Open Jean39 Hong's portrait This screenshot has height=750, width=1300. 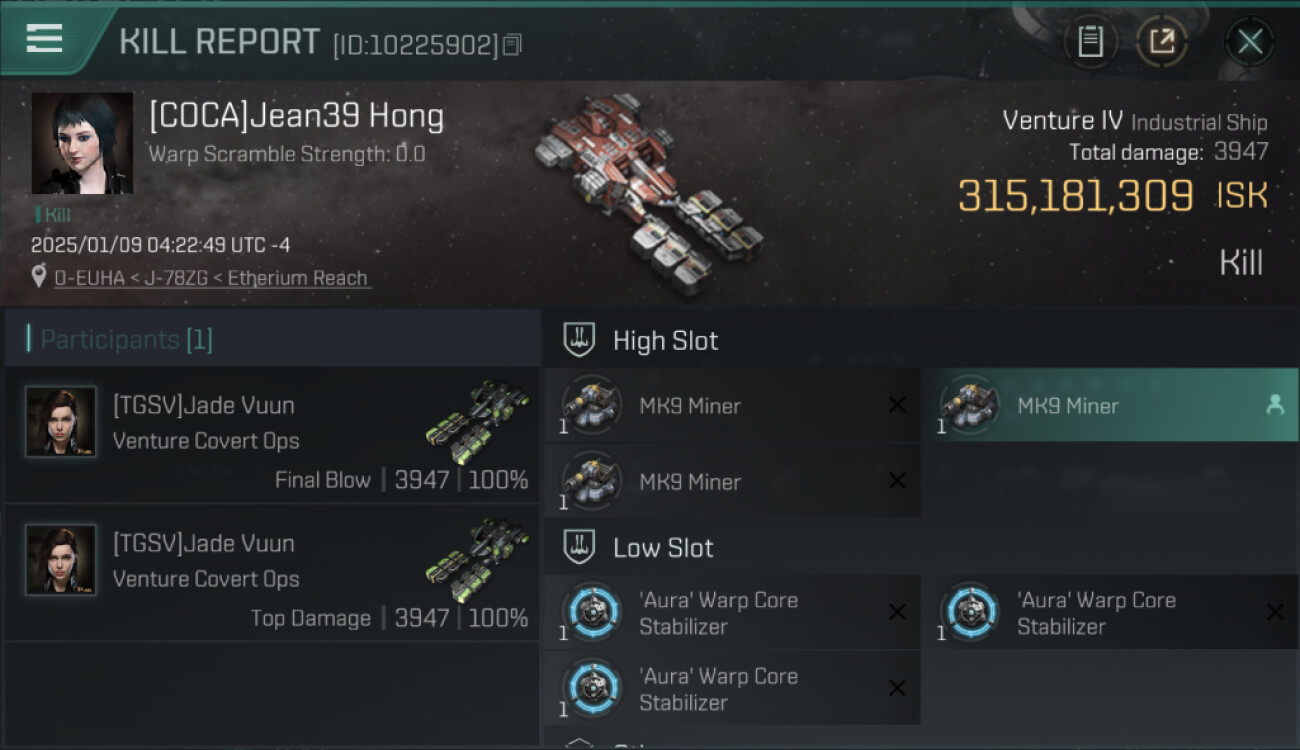tap(82, 144)
